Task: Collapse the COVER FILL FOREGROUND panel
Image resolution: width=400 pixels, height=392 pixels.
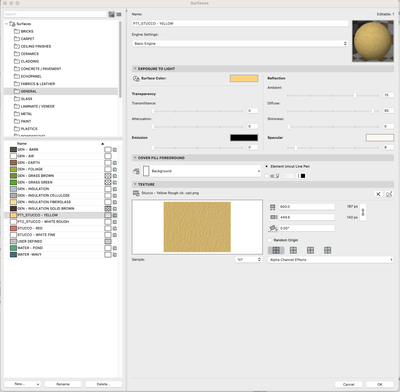Action: pyautogui.click(x=135, y=158)
